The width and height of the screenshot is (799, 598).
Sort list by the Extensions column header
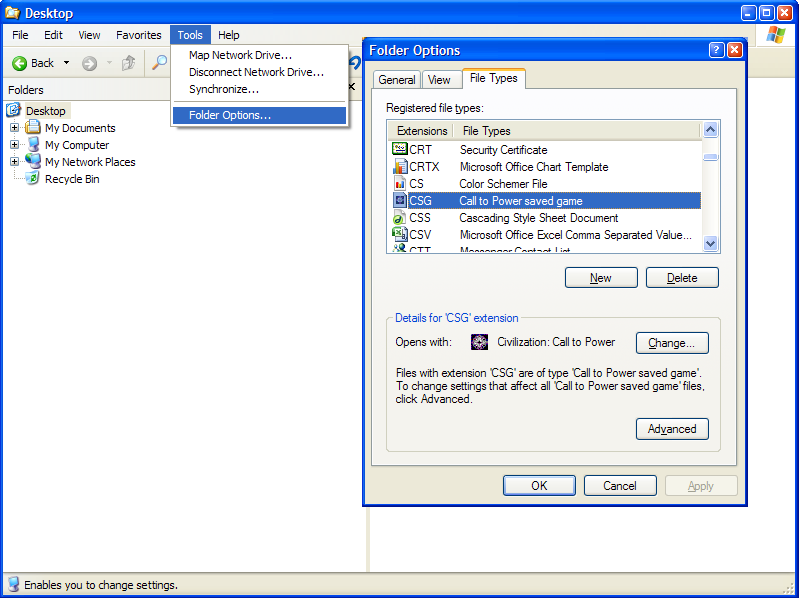click(421, 131)
